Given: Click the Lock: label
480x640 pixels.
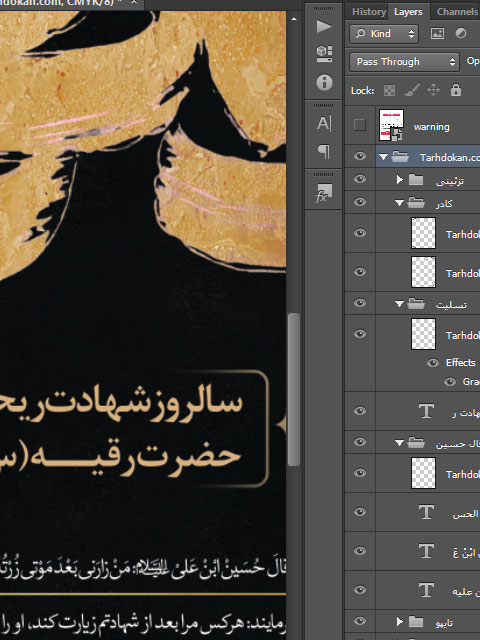Looking at the screenshot, I should click(x=362, y=91).
